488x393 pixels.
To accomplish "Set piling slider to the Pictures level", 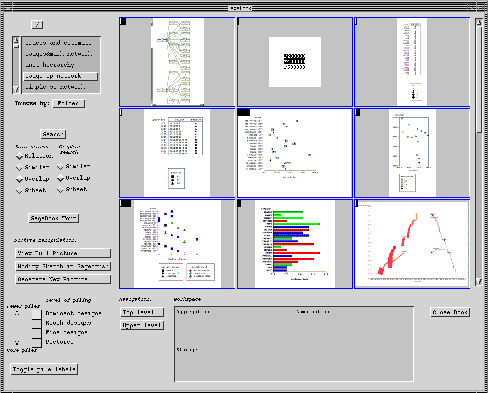I will [36, 342].
